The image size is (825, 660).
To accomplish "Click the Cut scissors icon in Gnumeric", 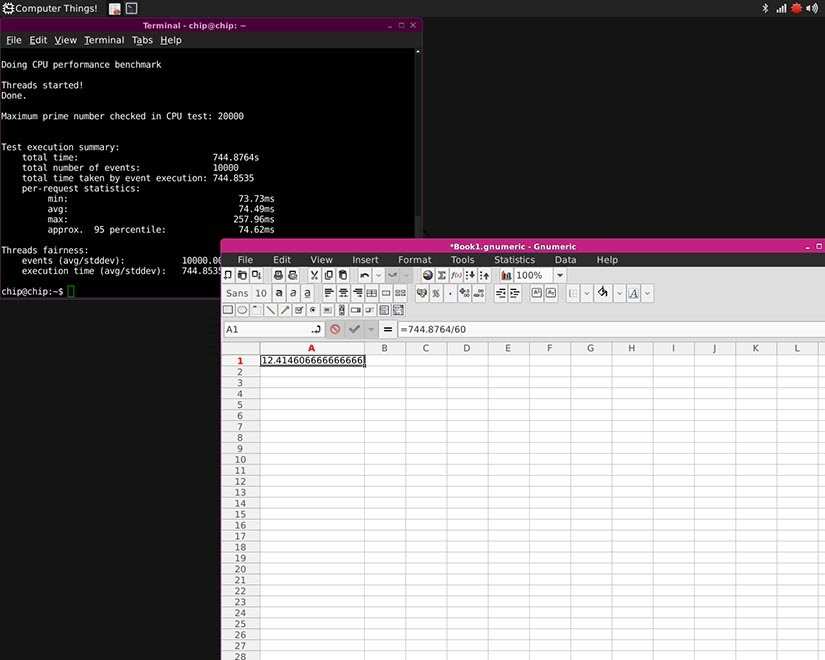I will coord(314,275).
